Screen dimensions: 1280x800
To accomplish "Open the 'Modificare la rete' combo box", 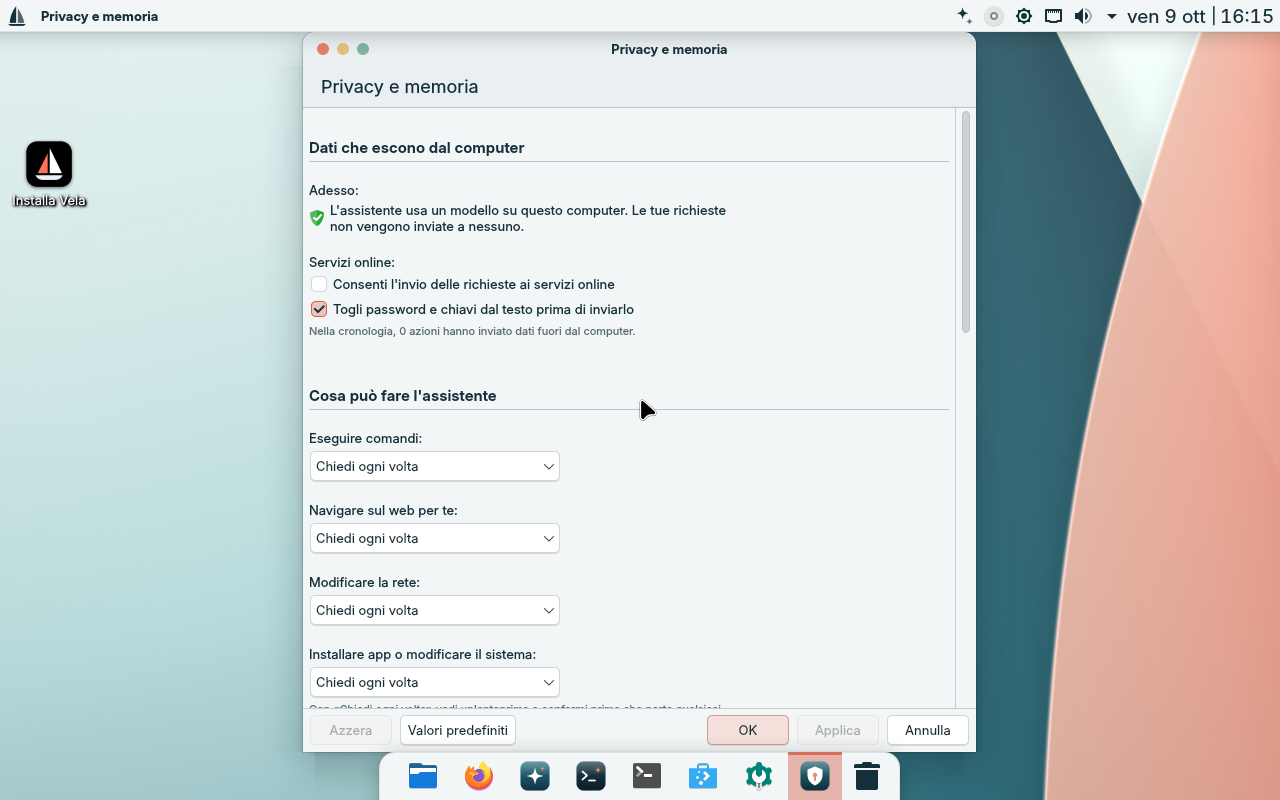I will pyautogui.click(x=434, y=610).
